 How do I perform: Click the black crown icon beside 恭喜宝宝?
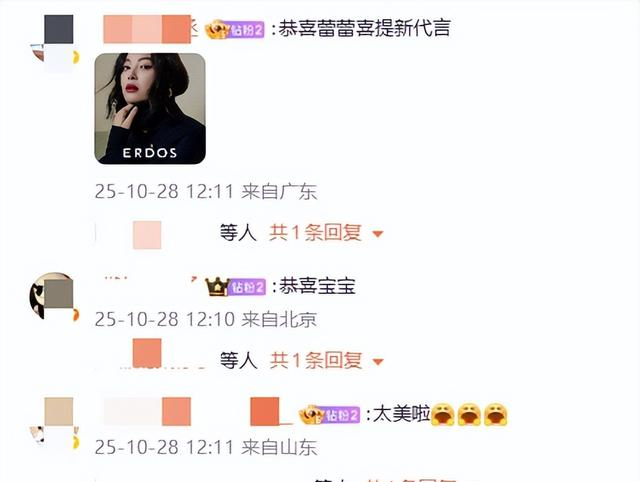[x=217, y=287]
